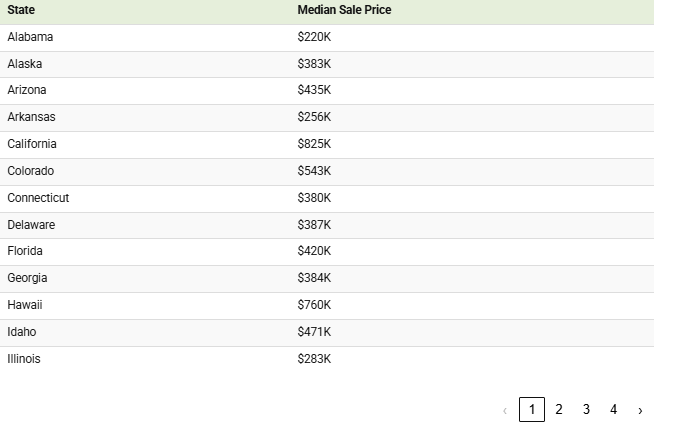Jump to page 3
The height and width of the screenshot is (434, 674).
click(x=586, y=410)
